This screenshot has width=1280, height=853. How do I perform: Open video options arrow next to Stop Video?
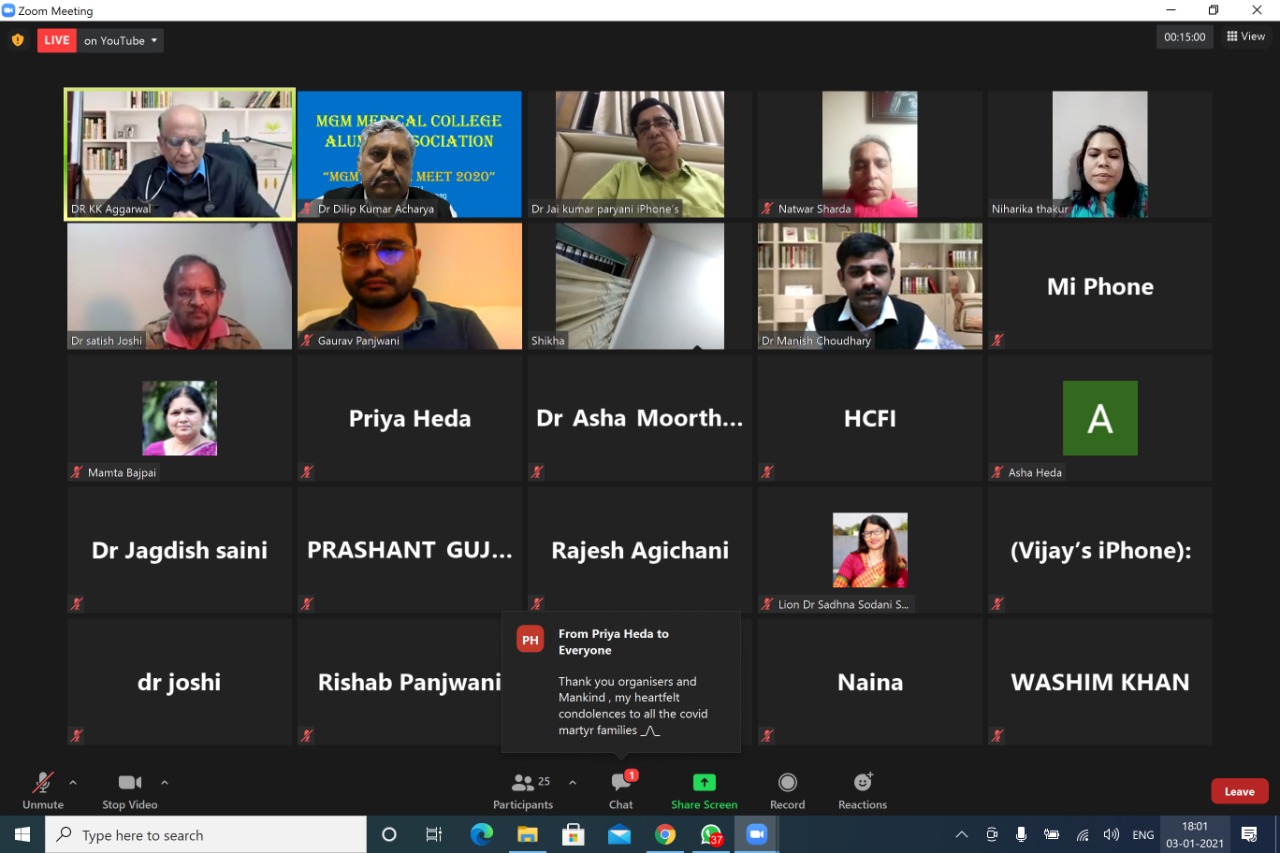click(165, 782)
